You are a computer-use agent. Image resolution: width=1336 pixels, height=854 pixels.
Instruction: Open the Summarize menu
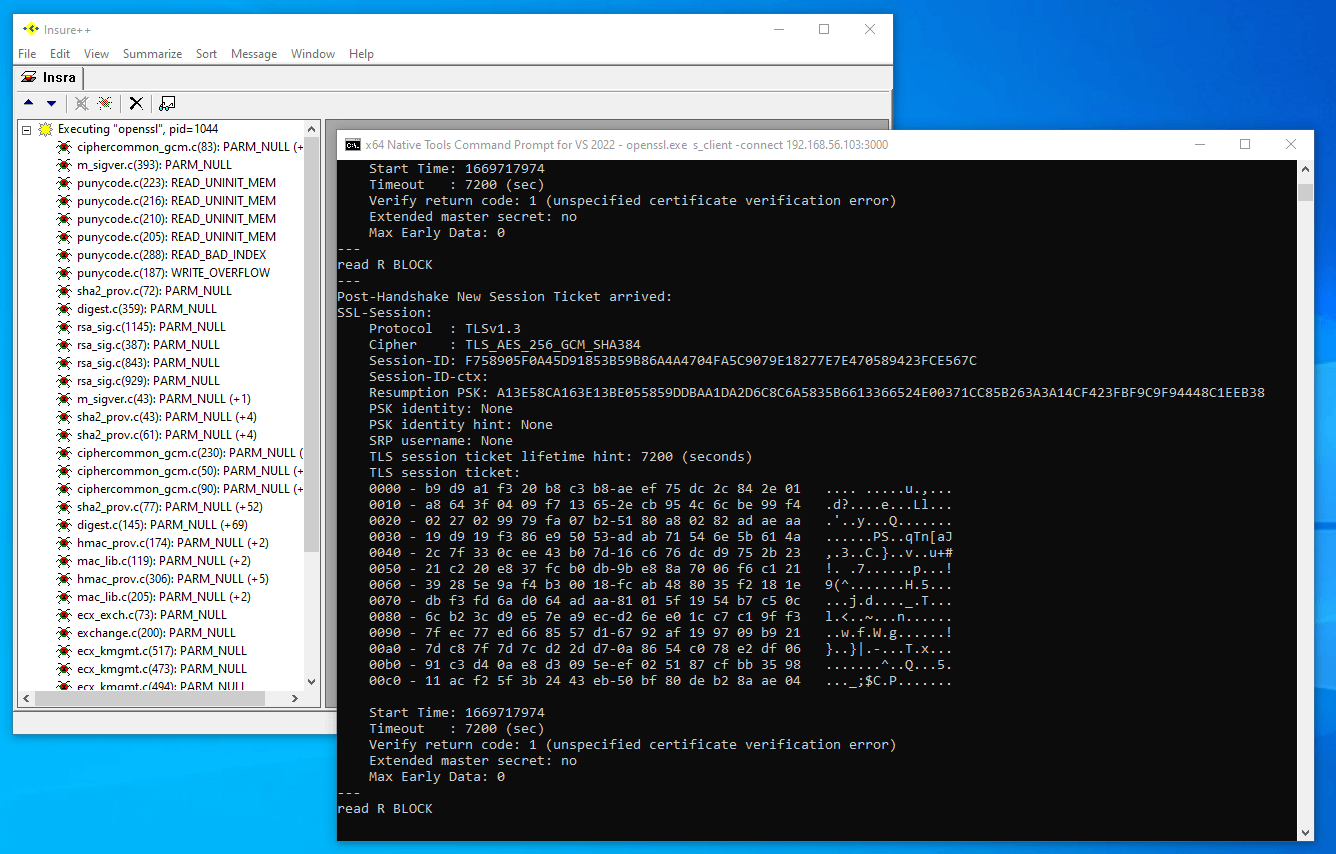(x=152, y=54)
